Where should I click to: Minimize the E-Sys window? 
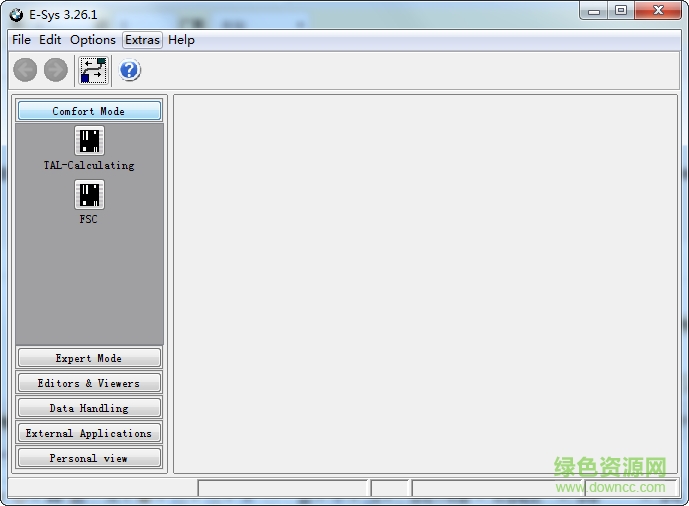pyautogui.click(x=594, y=11)
